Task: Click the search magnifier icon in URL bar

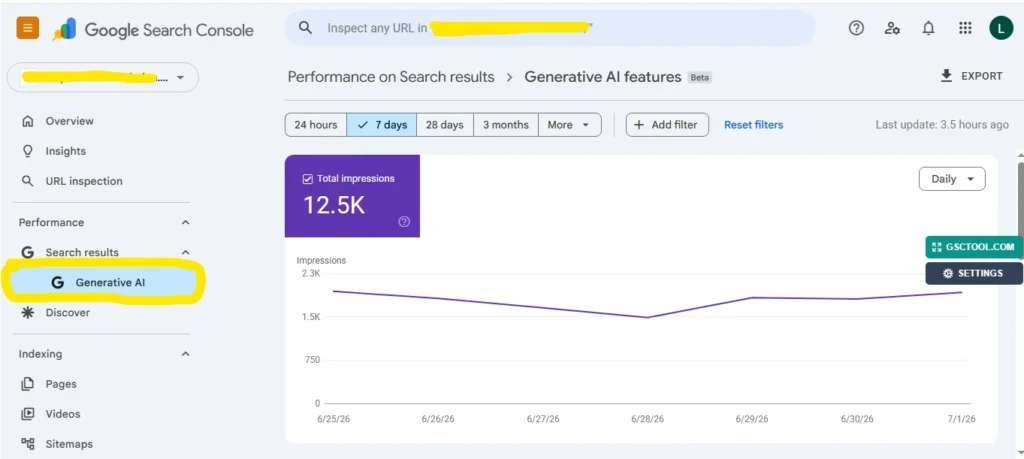Action: tap(305, 28)
